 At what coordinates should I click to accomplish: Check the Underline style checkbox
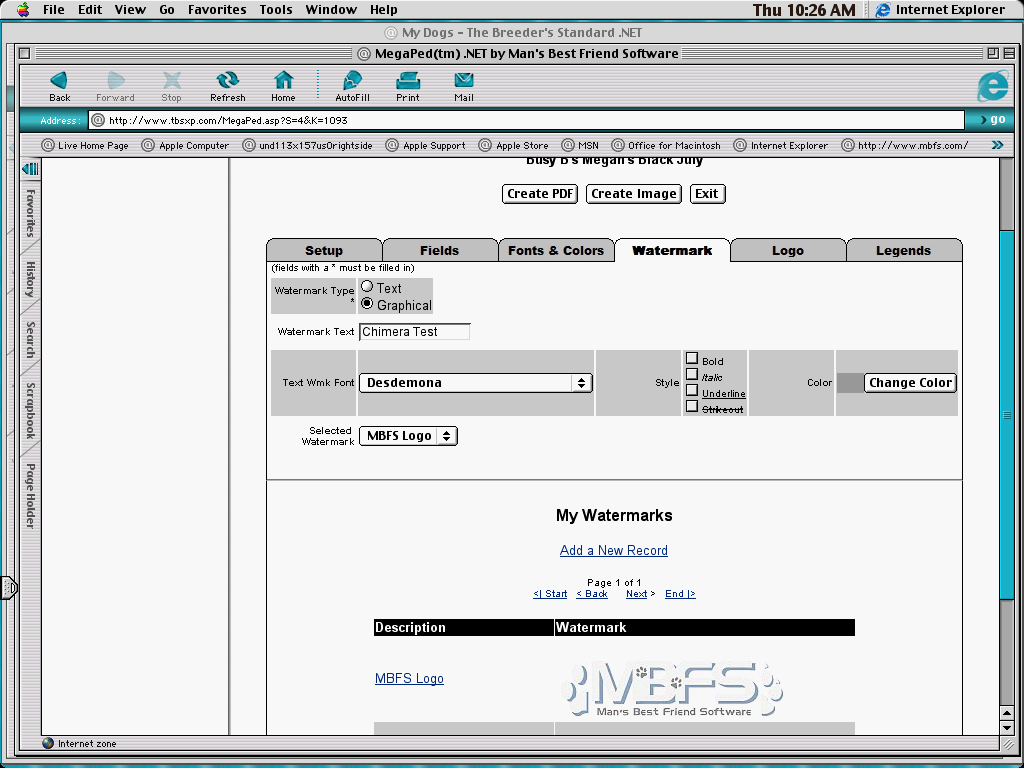click(x=692, y=391)
